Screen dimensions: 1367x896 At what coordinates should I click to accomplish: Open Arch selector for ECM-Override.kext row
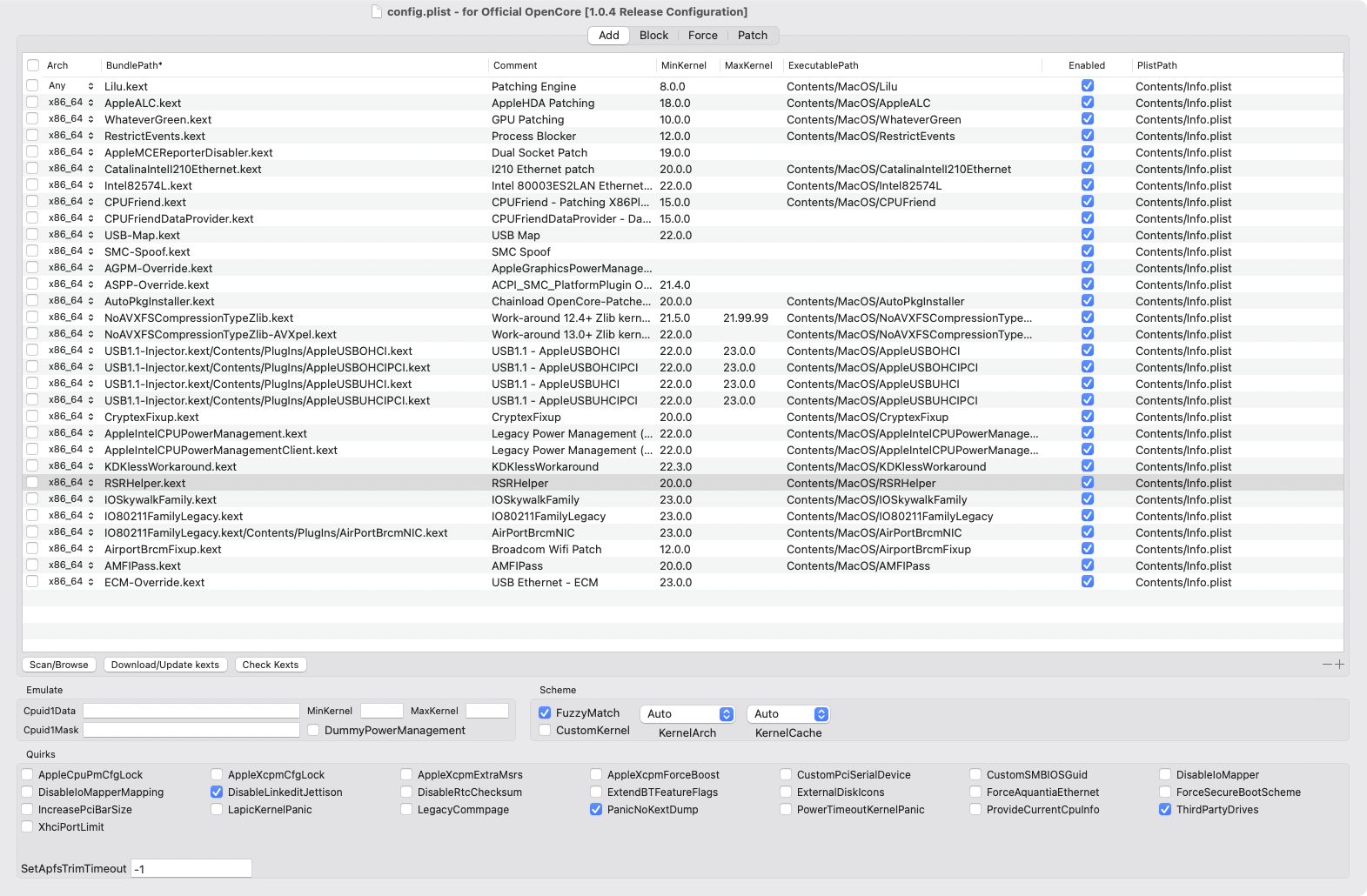click(71, 582)
